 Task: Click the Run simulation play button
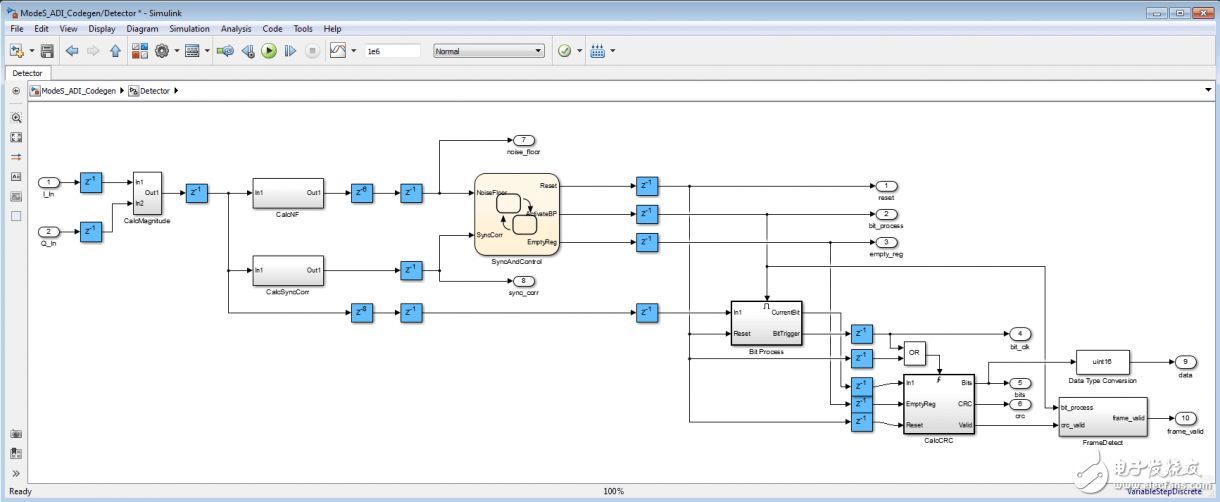(x=269, y=51)
